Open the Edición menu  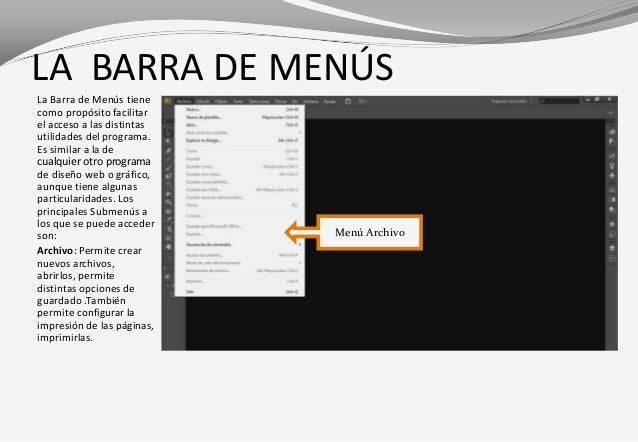(203, 101)
